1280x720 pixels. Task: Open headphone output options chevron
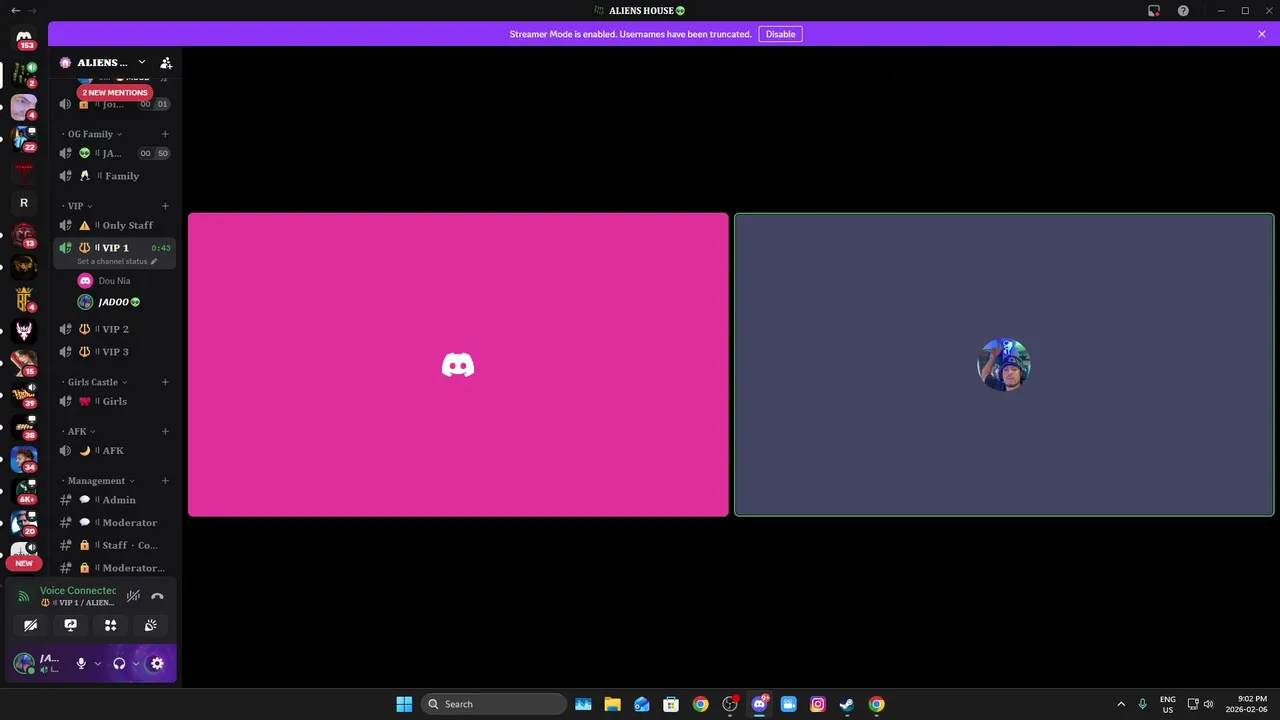(135, 664)
